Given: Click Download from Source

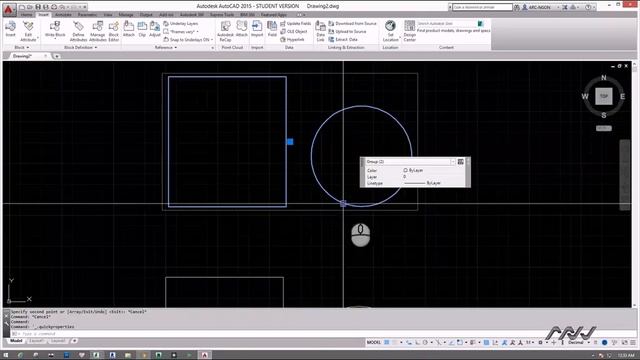Looking at the screenshot, I should coord(353,24).
